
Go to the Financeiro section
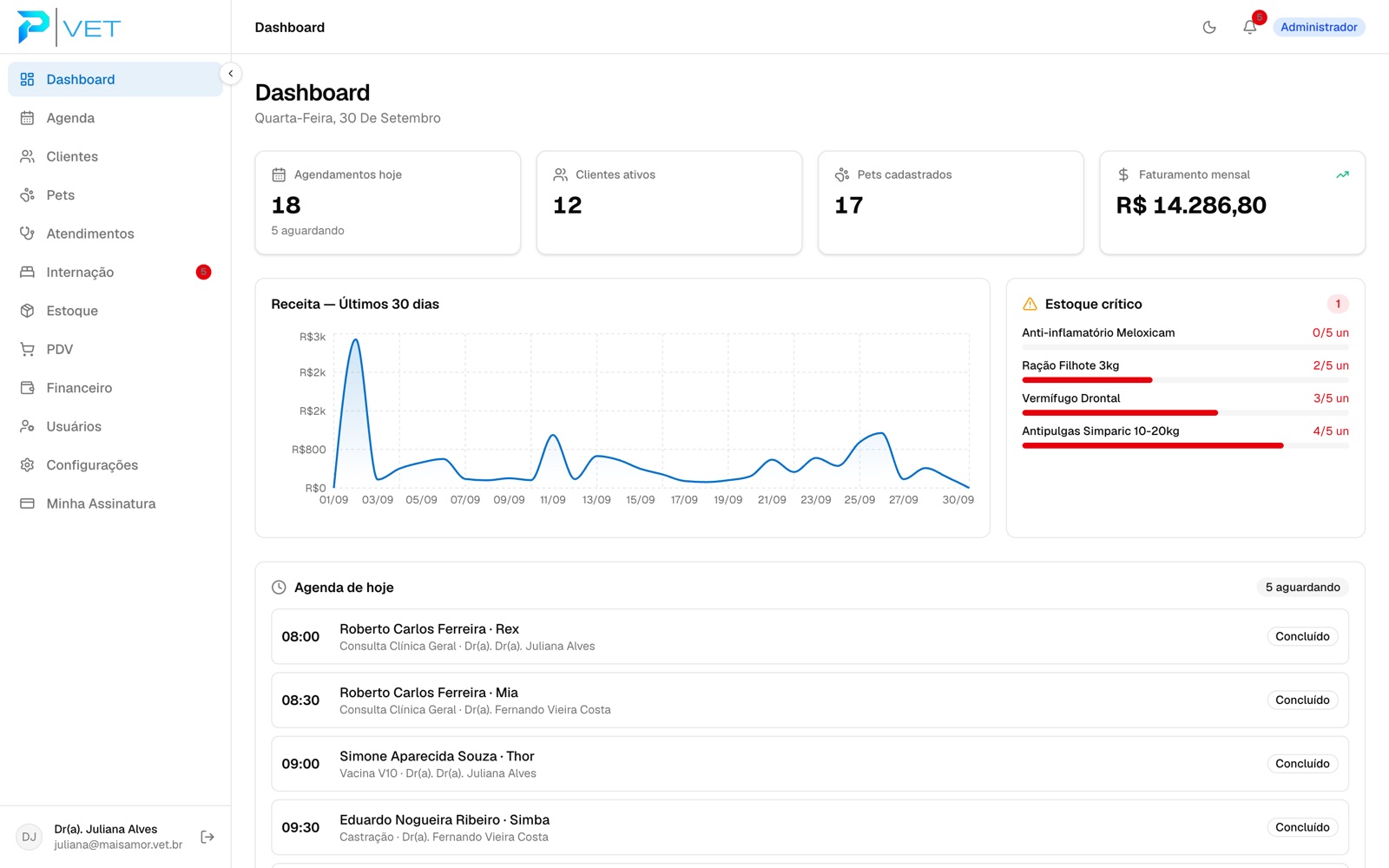(x=115, y=388)
